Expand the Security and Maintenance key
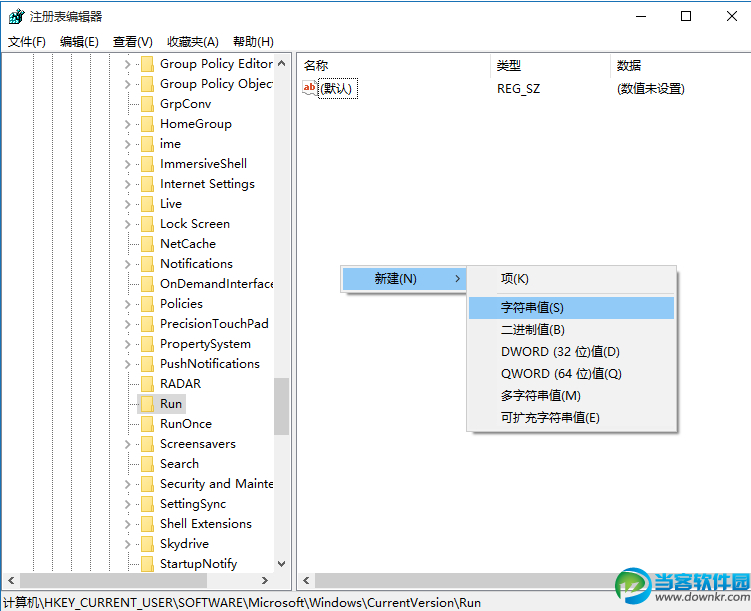Image resolution: width=751 pixels, height=611 pixels. pyautogui.click(x=127, y=484)
